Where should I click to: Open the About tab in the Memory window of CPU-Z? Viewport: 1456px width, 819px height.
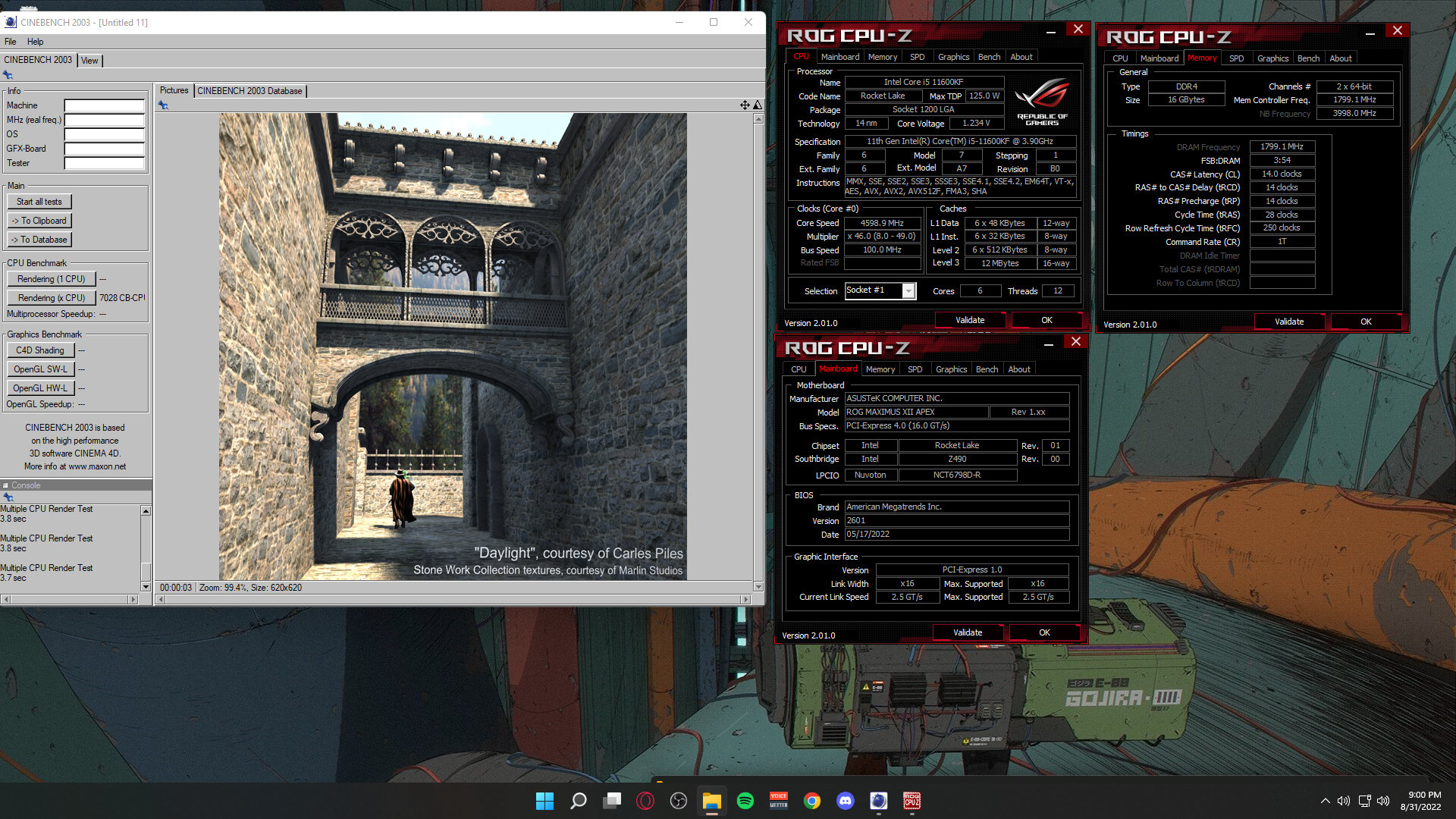(1341, 58)
